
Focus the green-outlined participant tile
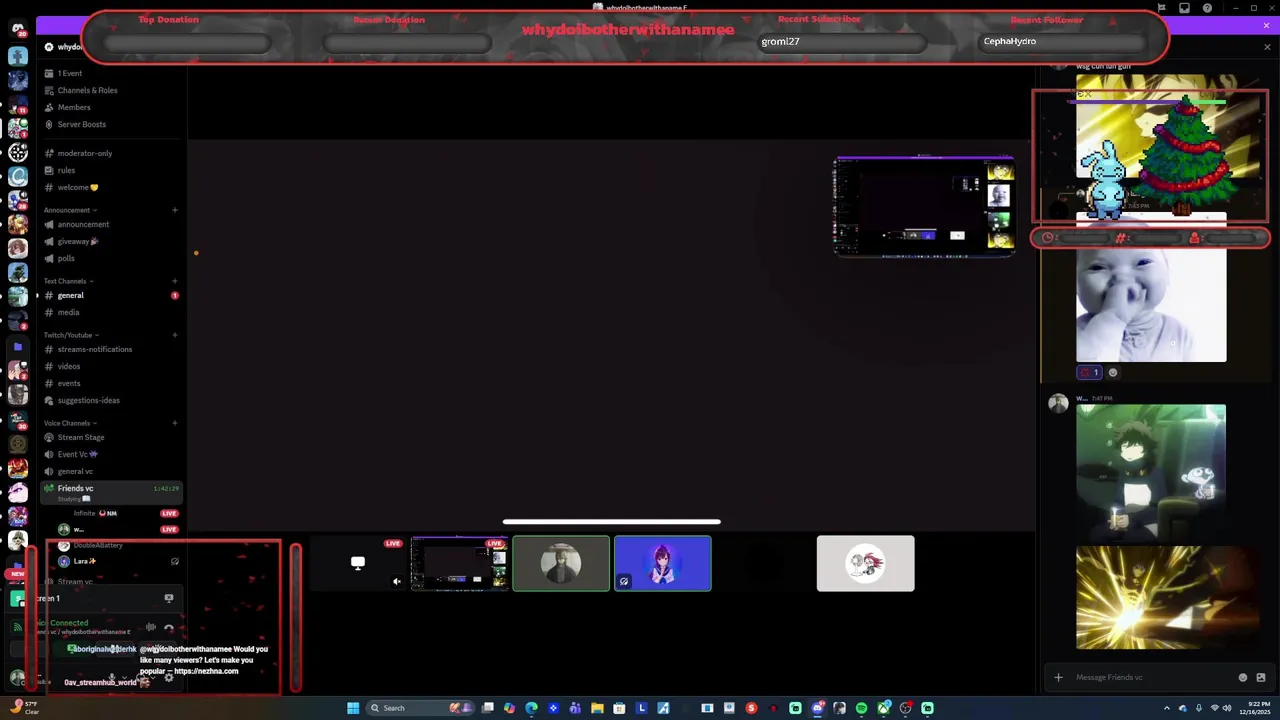pos(561,564)
